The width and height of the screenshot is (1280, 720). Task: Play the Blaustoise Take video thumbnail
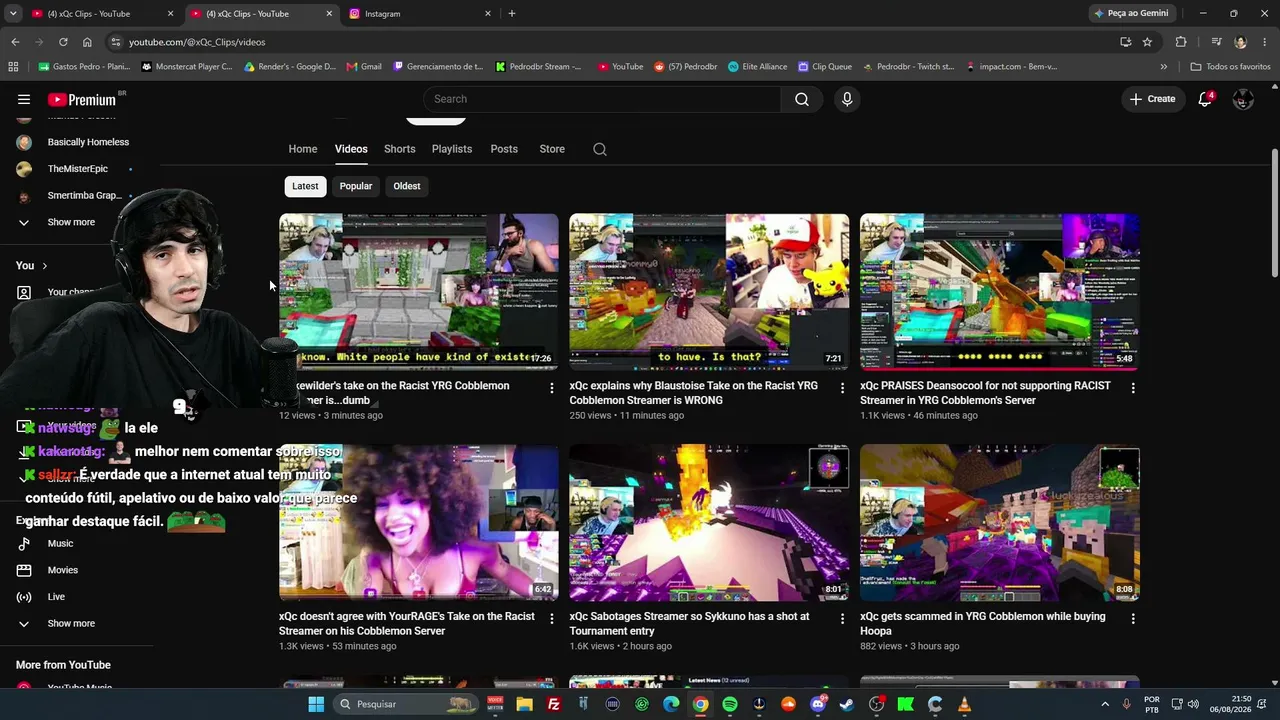[x=709, y=292]
